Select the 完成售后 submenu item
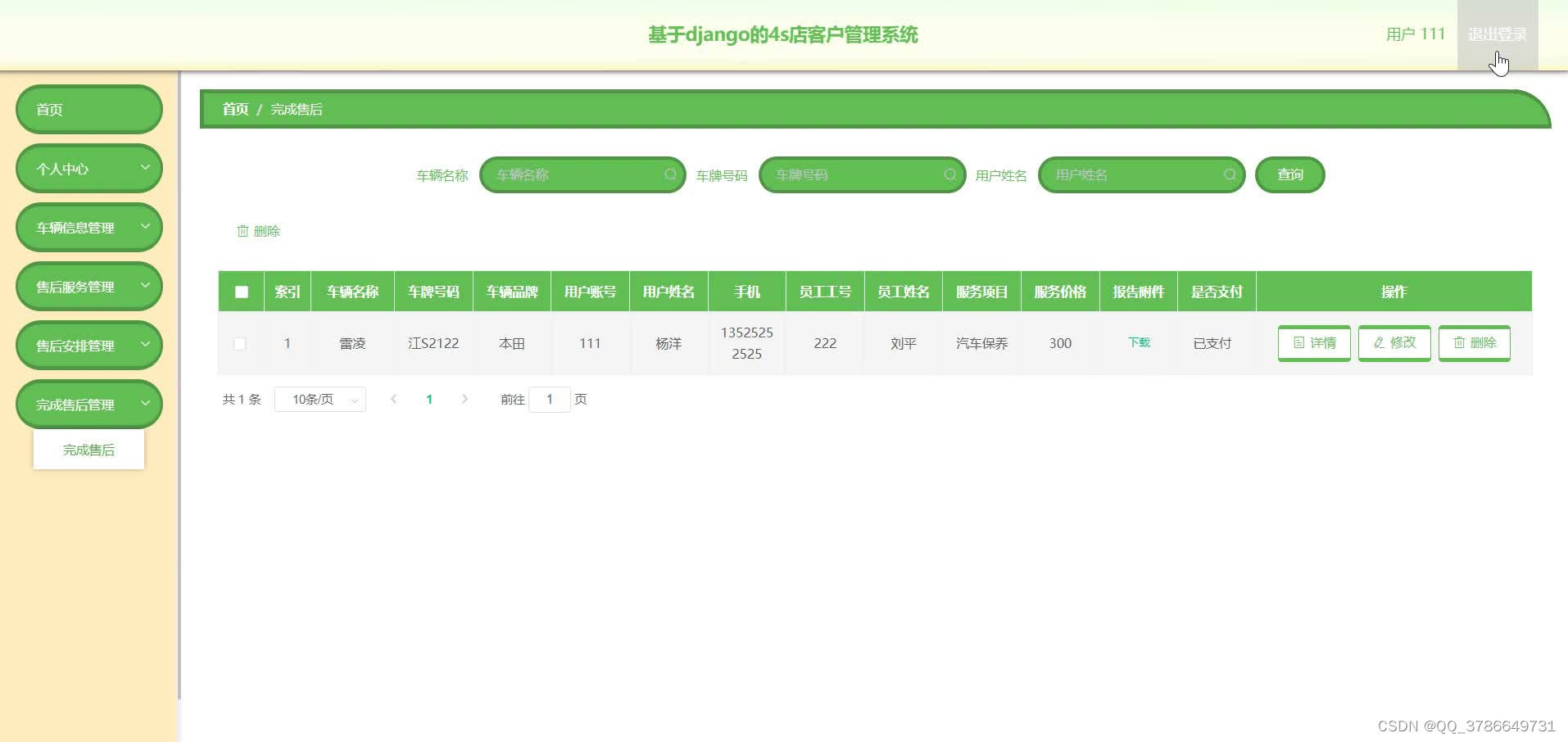Image resolution: width=1568 pixels, height=742 pixels. 88,450
